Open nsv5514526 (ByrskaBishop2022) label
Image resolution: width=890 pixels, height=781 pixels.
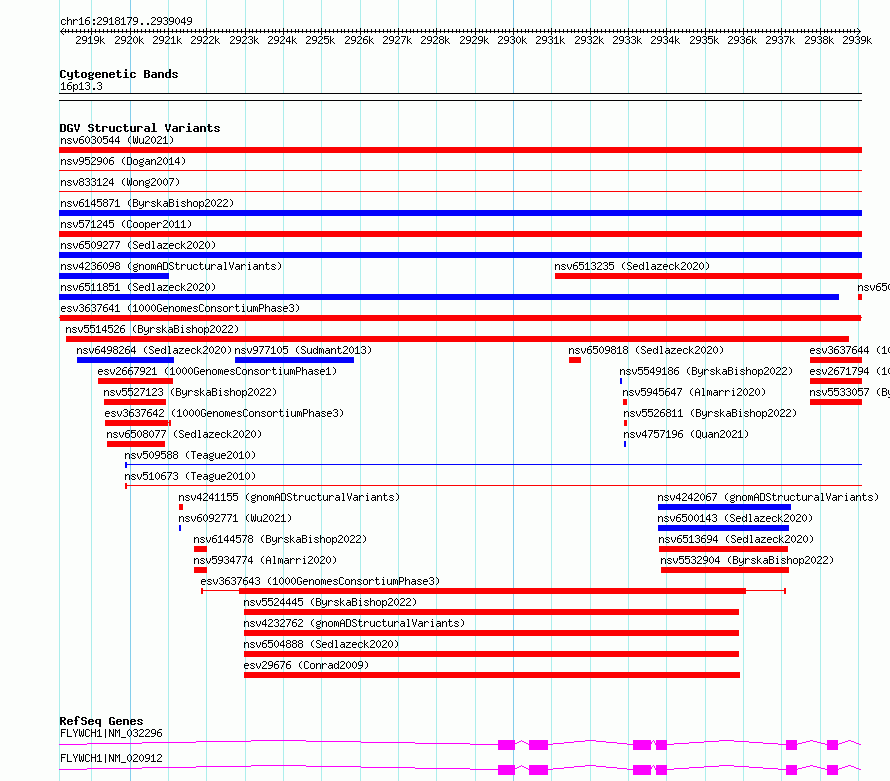[152, 329]
